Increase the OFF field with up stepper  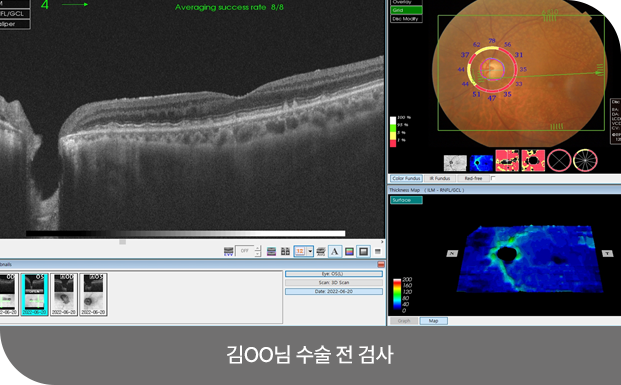[258, 248]
